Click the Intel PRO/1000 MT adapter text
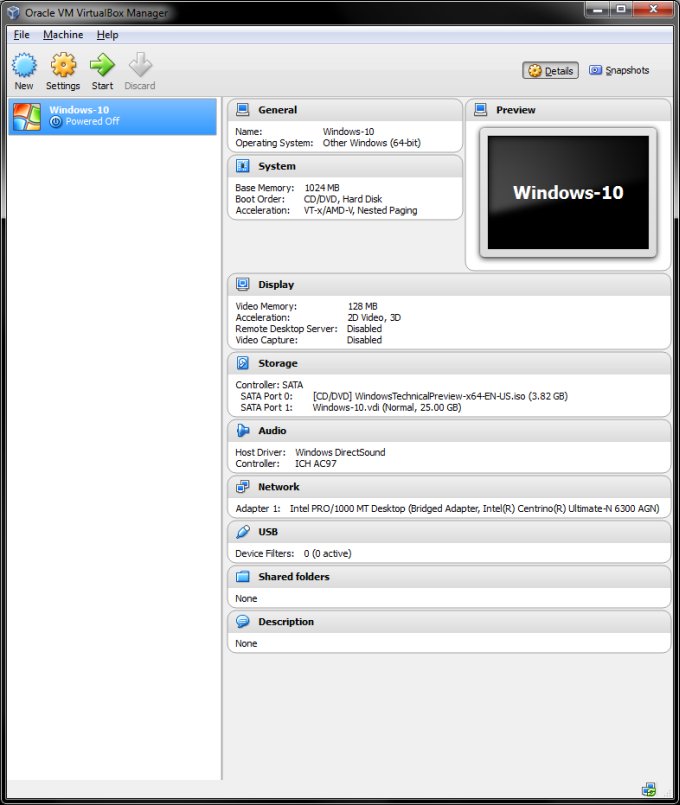The width and height of the screenshot is (680, 805). click(x=474, y=509)
